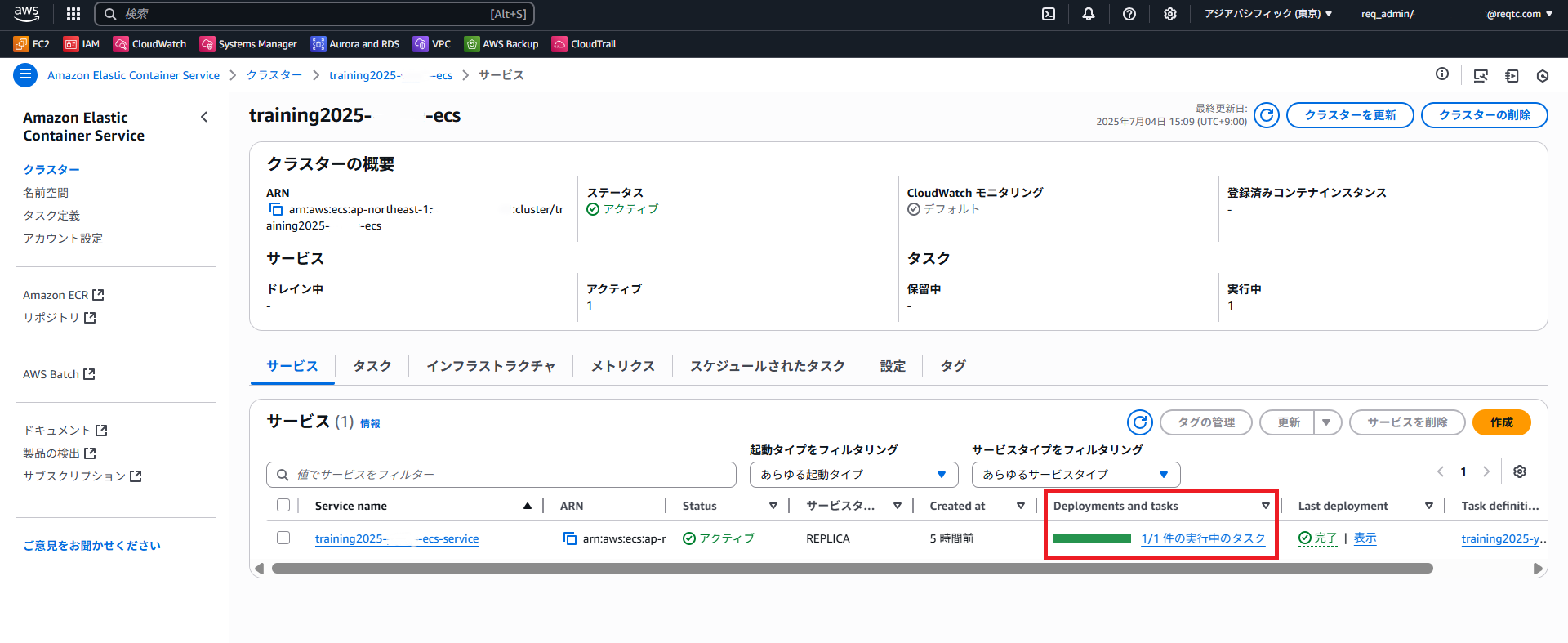This screenshot has height=643, width=1568.
Task: Focus the service filter search field
Action: [501, 475]
